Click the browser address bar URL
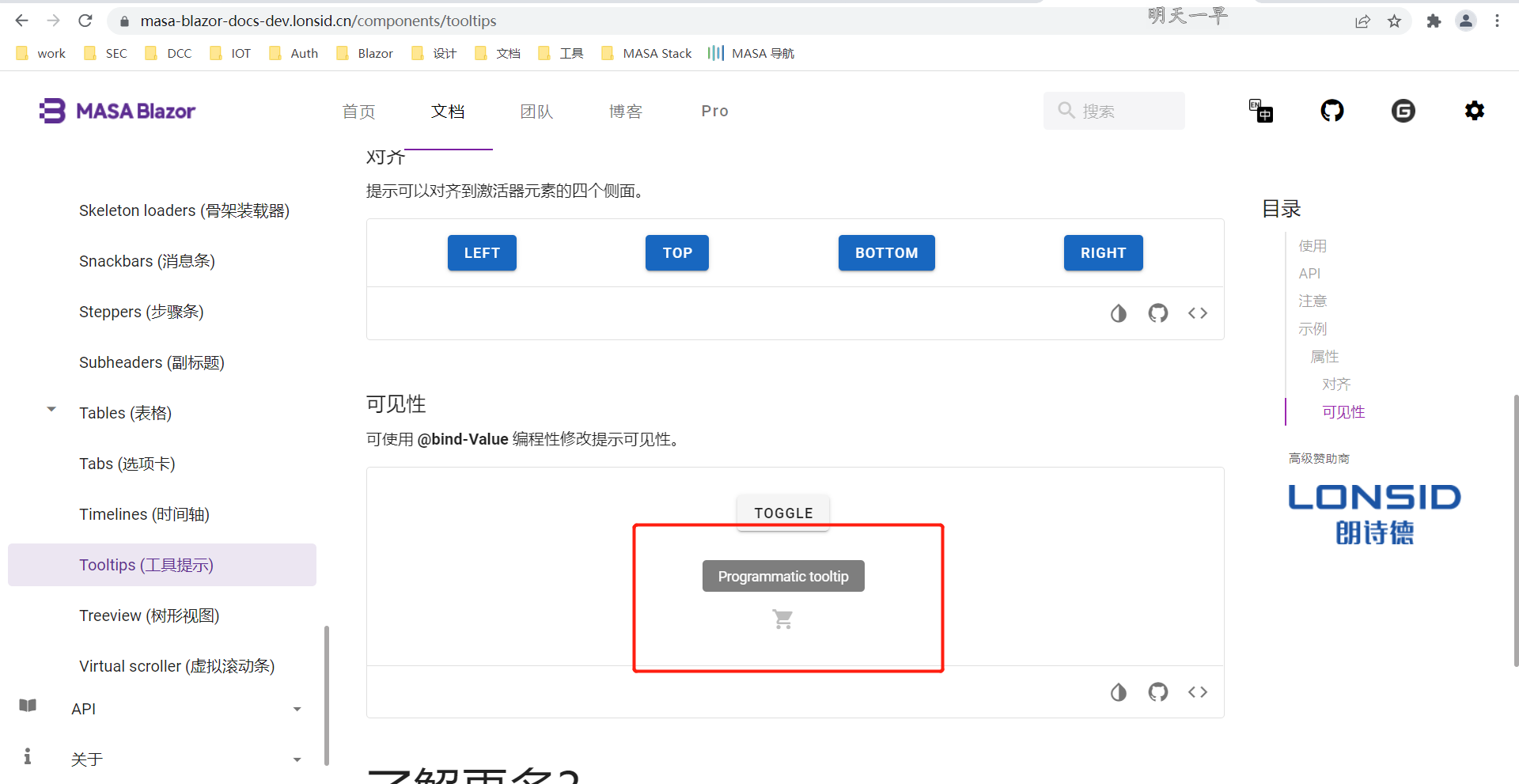 point(318,21)
